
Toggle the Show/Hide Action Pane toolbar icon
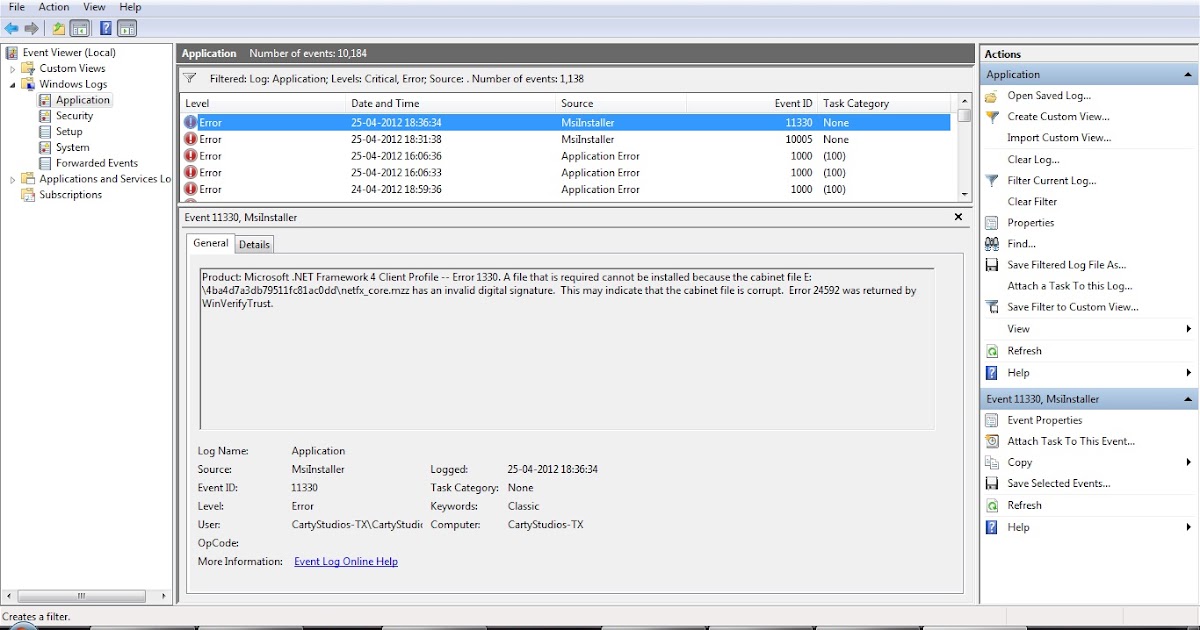[x=127, y=28]
